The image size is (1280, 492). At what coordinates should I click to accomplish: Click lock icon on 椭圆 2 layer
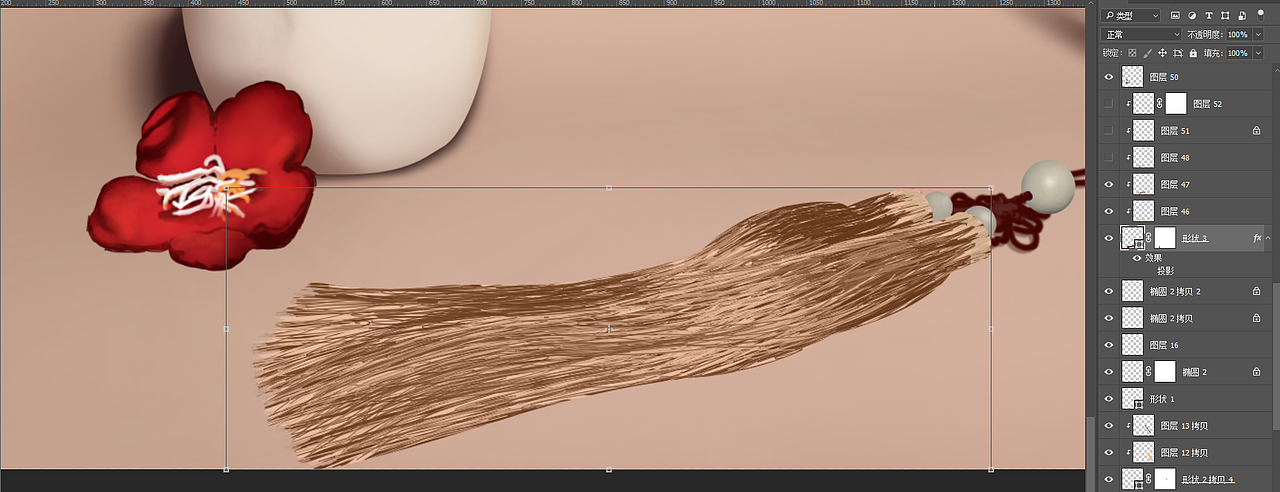click(1256, 372)
